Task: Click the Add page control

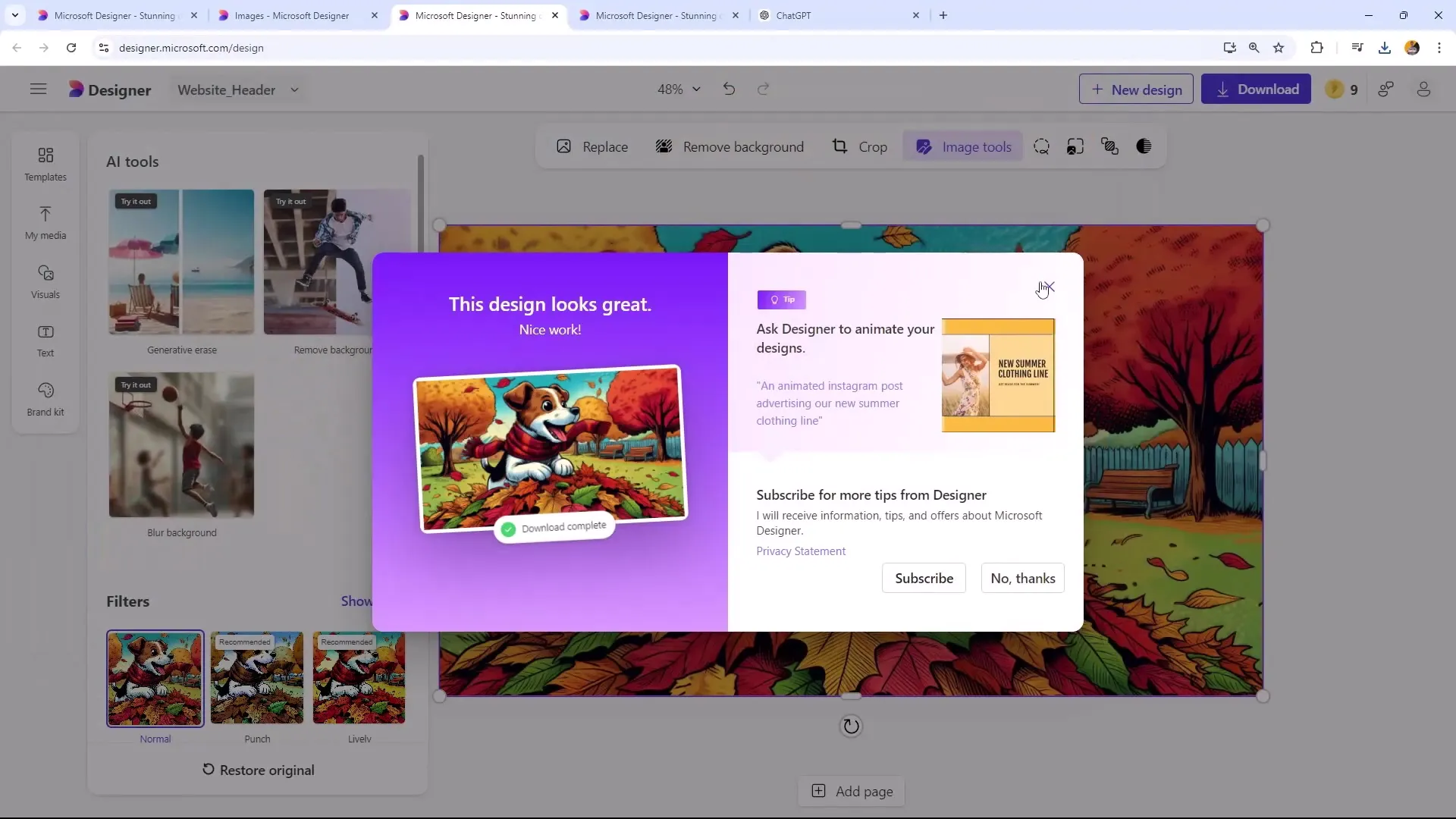Action: (853, 791)
